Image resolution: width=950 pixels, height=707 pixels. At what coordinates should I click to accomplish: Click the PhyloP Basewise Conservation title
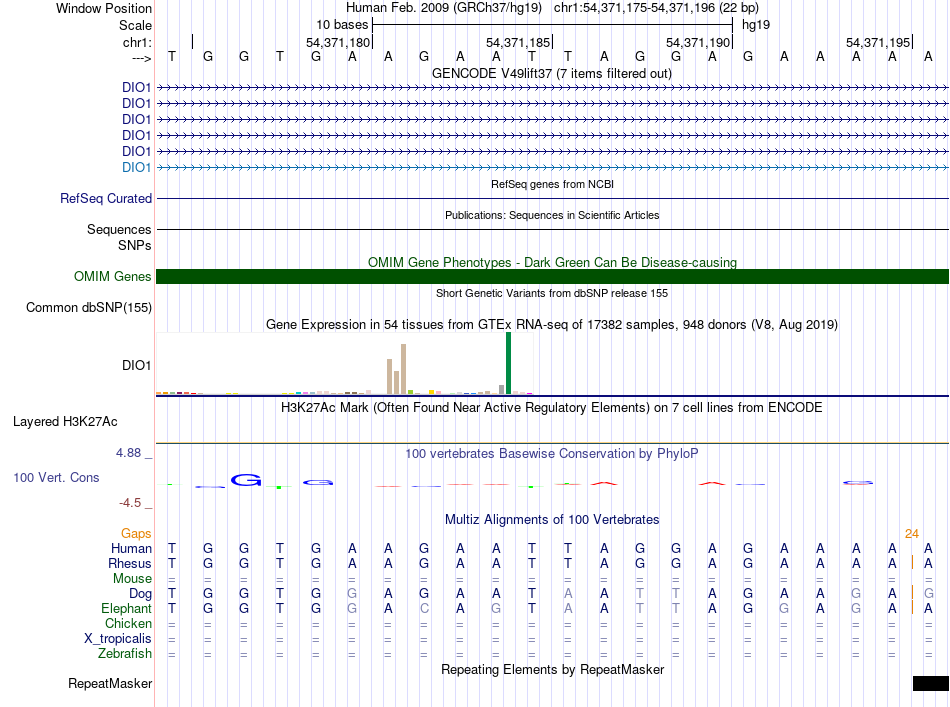(x=552, y=454)
